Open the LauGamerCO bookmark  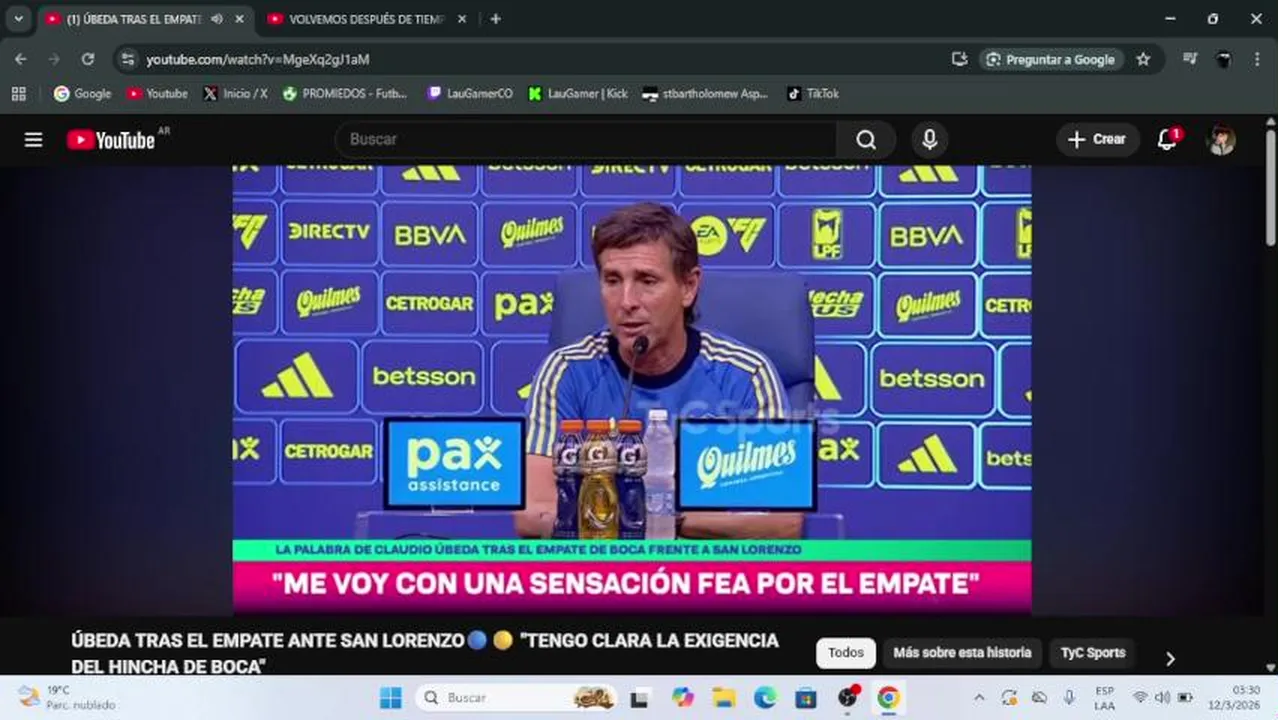(x=470, y=94)
